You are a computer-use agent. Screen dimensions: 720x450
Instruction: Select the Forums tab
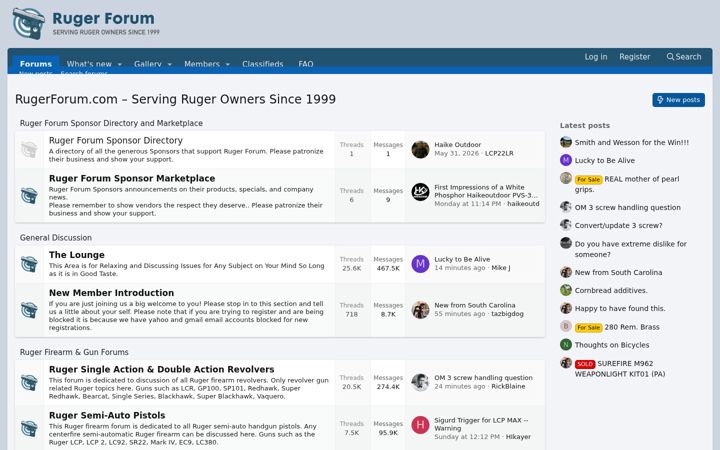pos(36,64)
